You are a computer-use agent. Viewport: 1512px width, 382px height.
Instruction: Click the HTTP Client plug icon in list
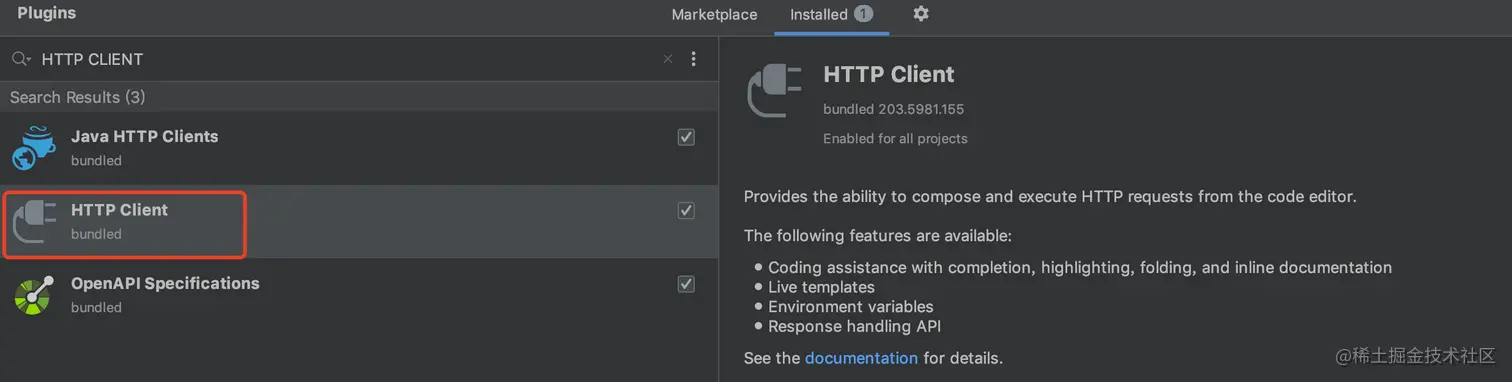click(35, 222)
